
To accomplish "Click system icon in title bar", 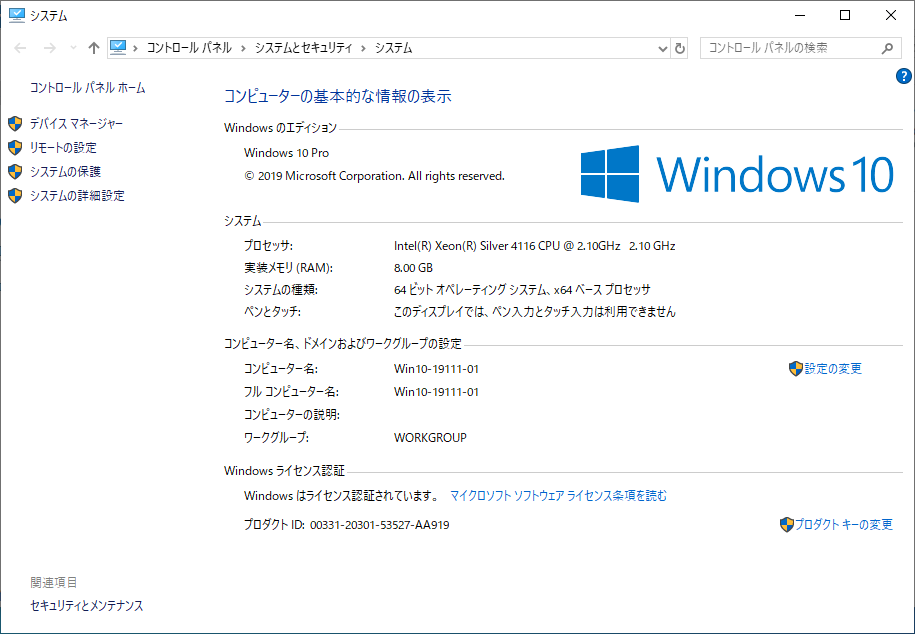I will [17, 16].
